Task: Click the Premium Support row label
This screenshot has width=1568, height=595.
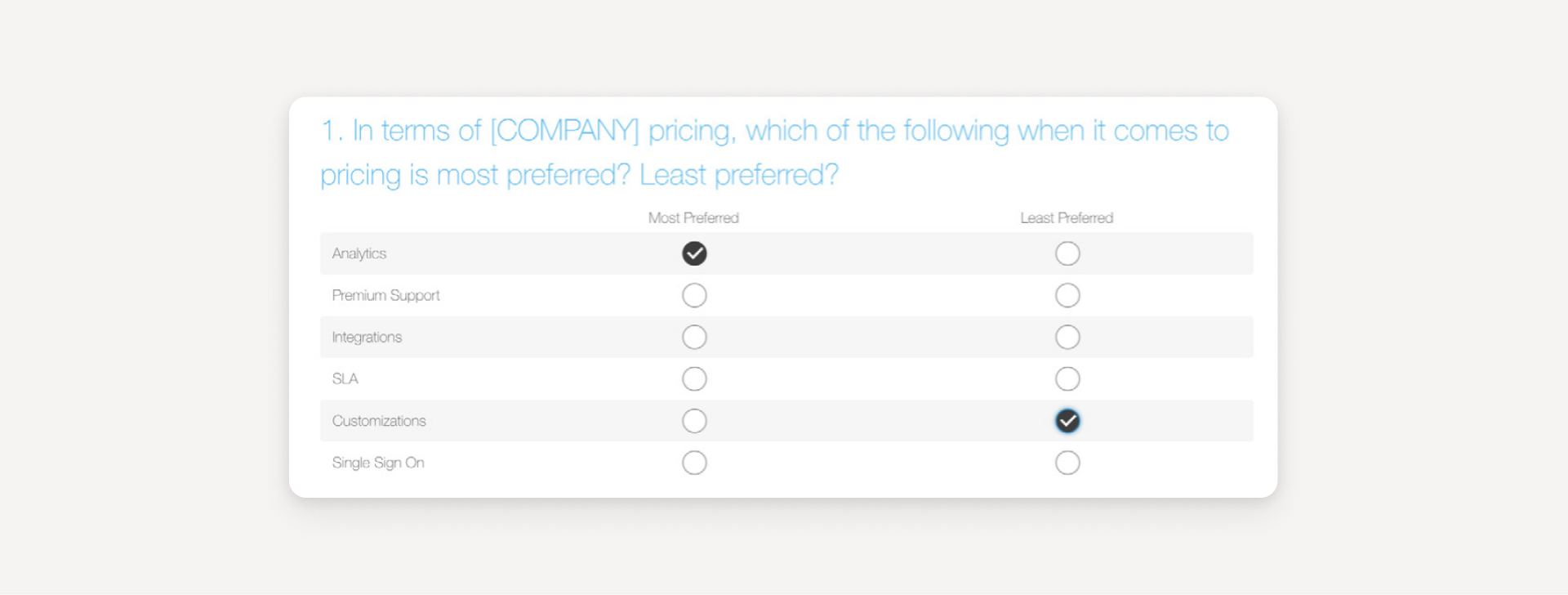Action: pyautogui.click(x=385, y=295)
